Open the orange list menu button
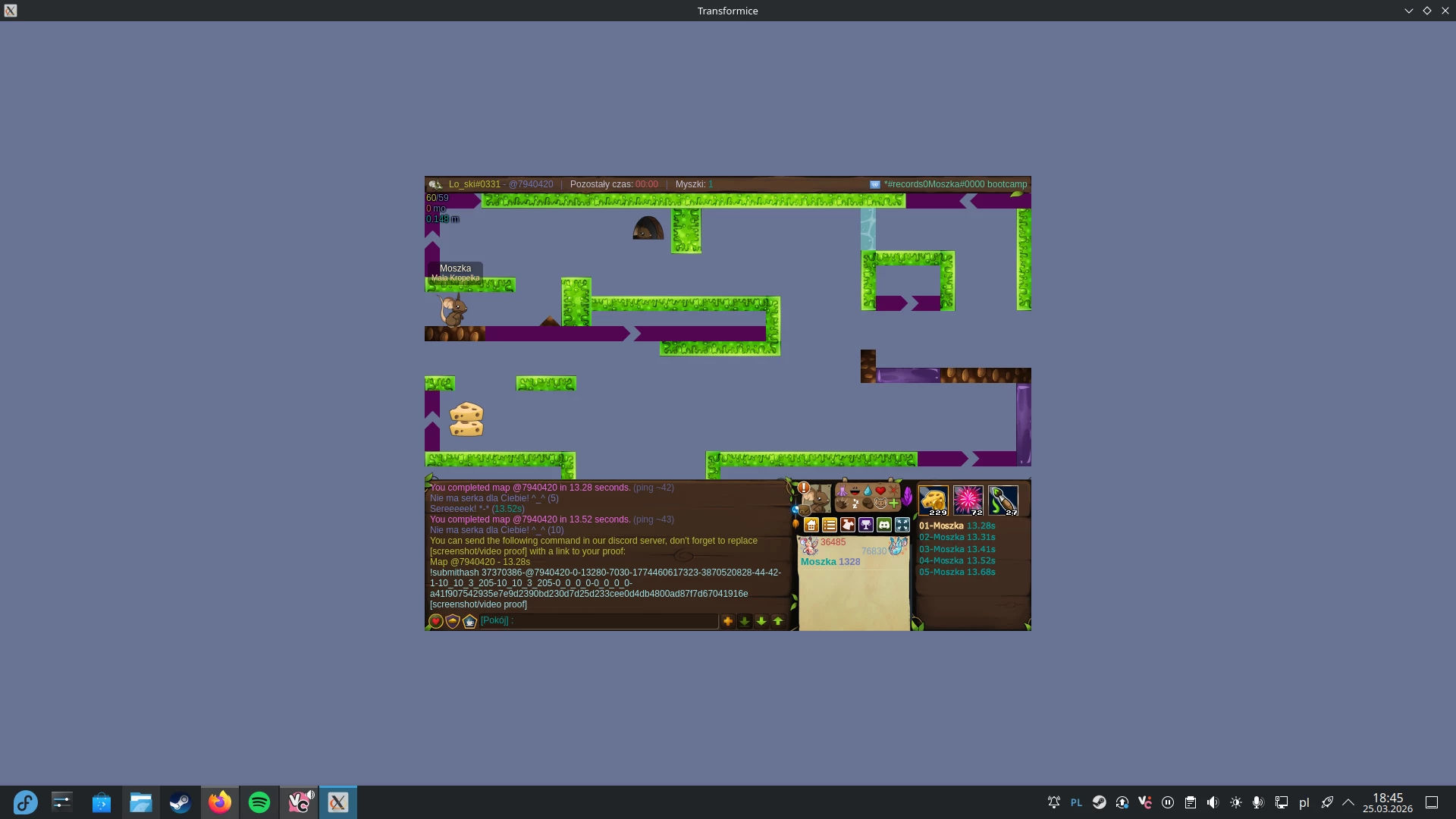 [830, 525]
